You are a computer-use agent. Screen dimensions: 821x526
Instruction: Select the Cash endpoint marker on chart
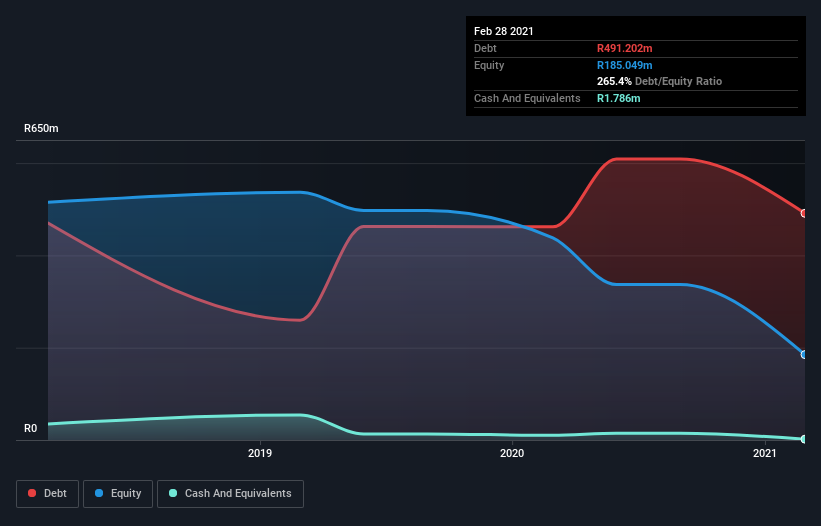pos(803,439)
